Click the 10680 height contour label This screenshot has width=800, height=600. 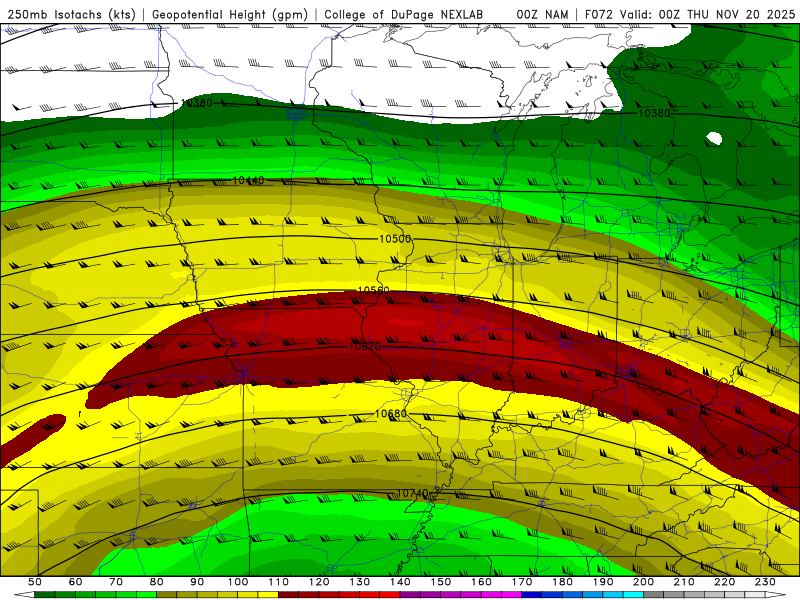[x=391, y=414]
